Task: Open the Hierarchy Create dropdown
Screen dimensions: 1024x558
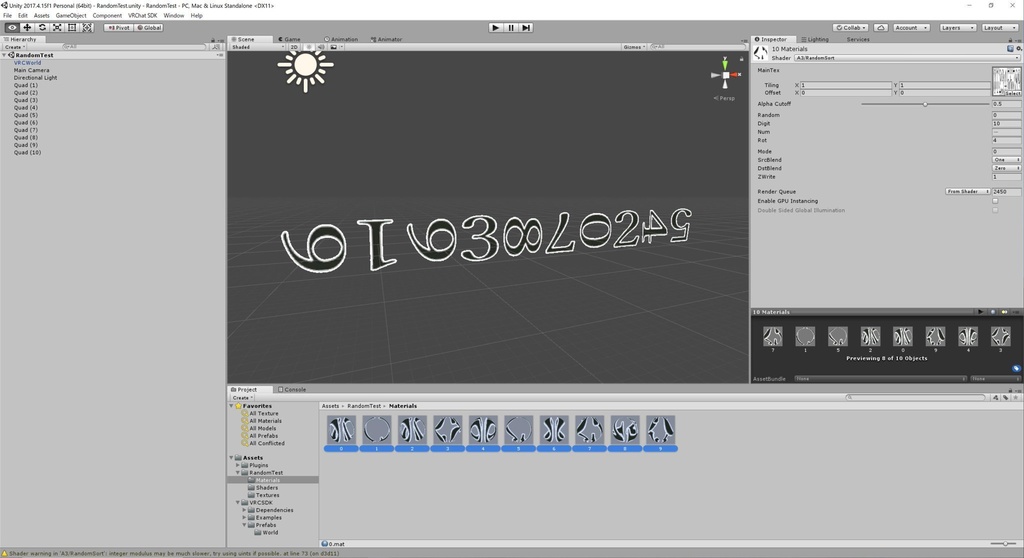Action: tap(14, 47)
